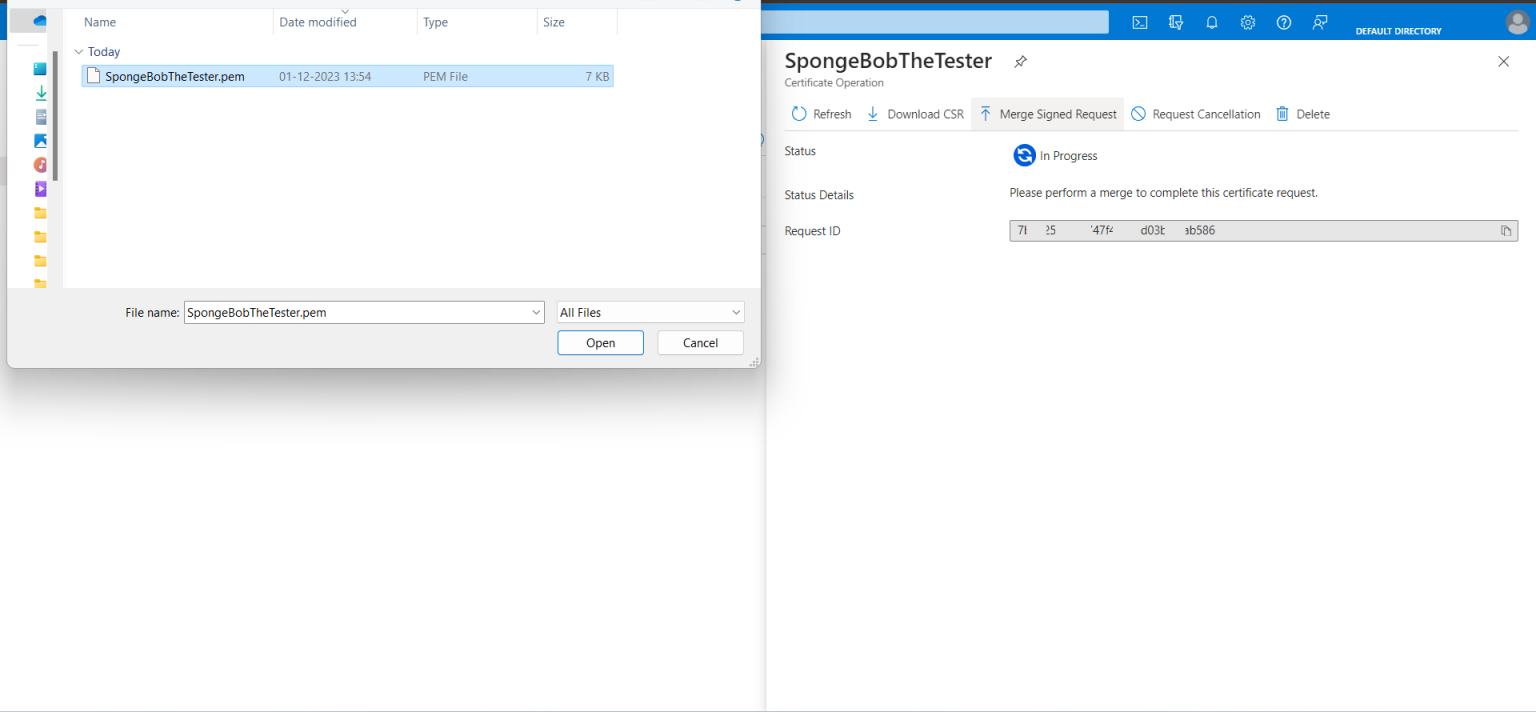This screenshot has width=1536, height=712.
Task: Collapse the Today file group
Action: click(x=79, y=52)
